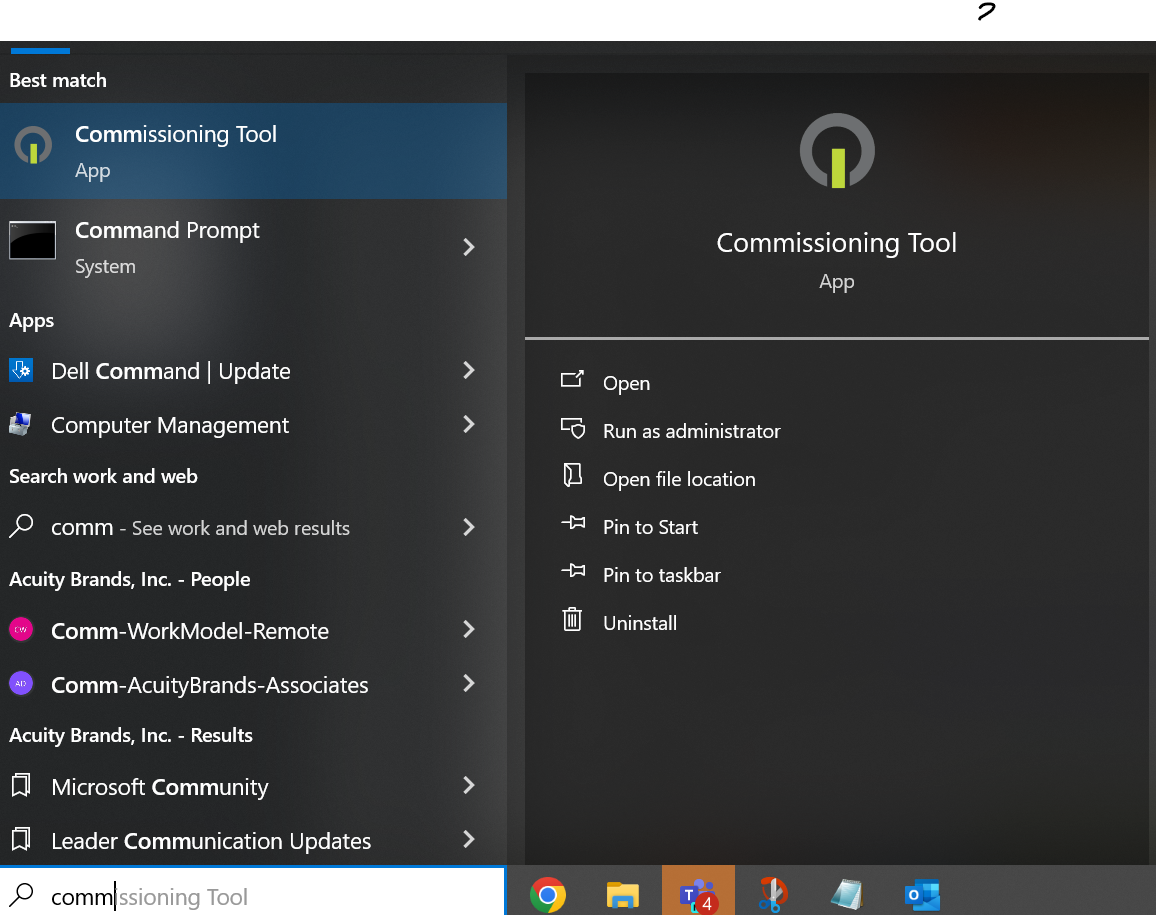The width and height of the screenshot is (1156, 915).
Task: Open File Explorer from the taskbar
Action: click(622, 893)
